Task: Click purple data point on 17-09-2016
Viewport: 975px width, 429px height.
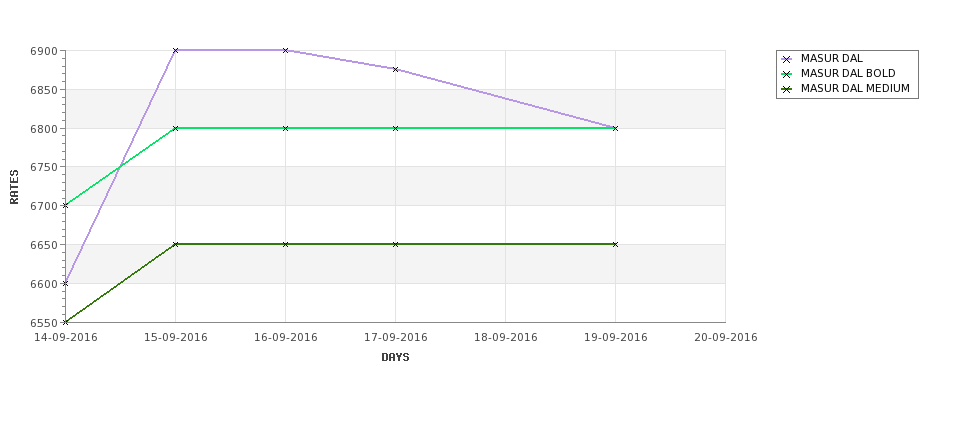Action: (395, 69)
